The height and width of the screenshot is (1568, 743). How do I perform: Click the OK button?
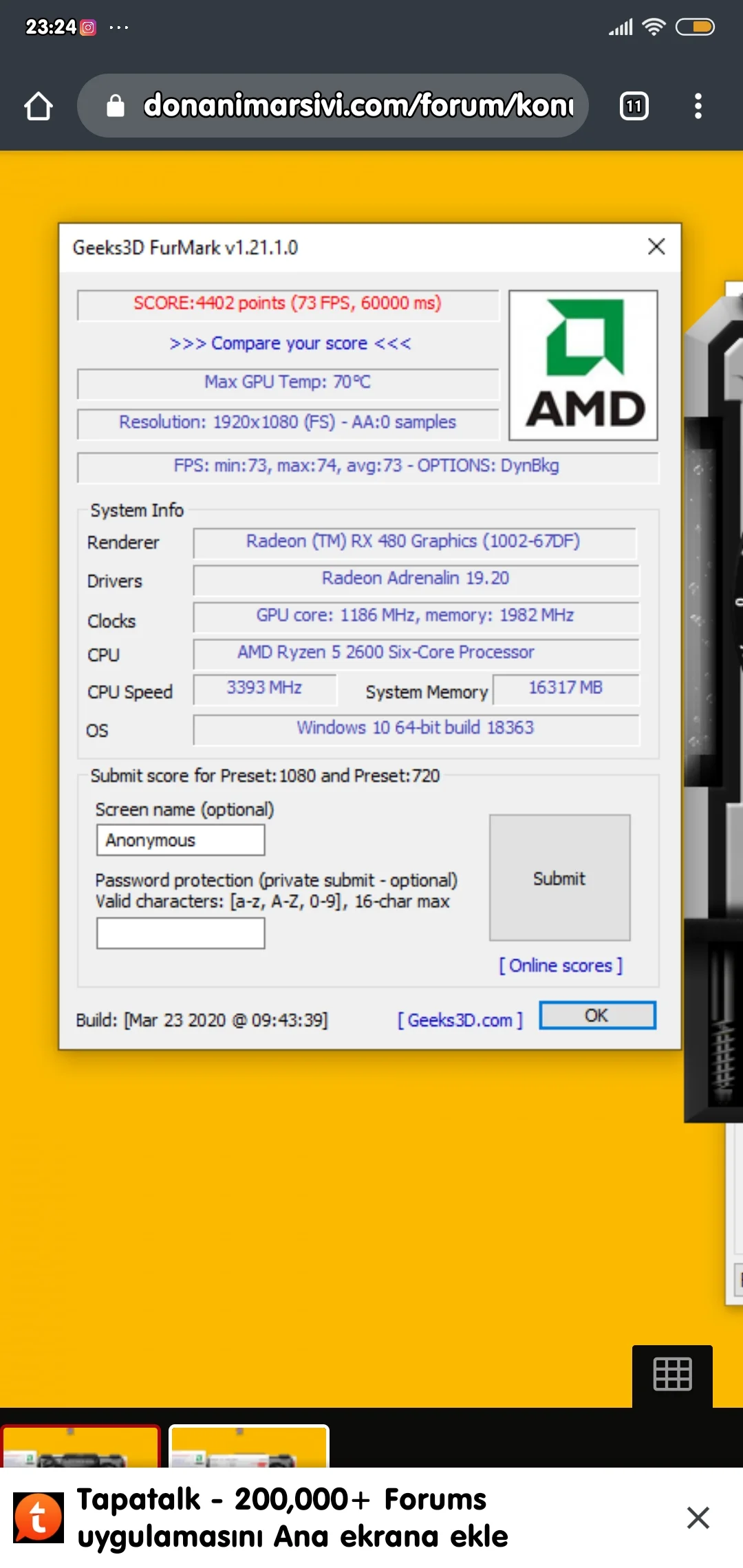[597, 1016]
